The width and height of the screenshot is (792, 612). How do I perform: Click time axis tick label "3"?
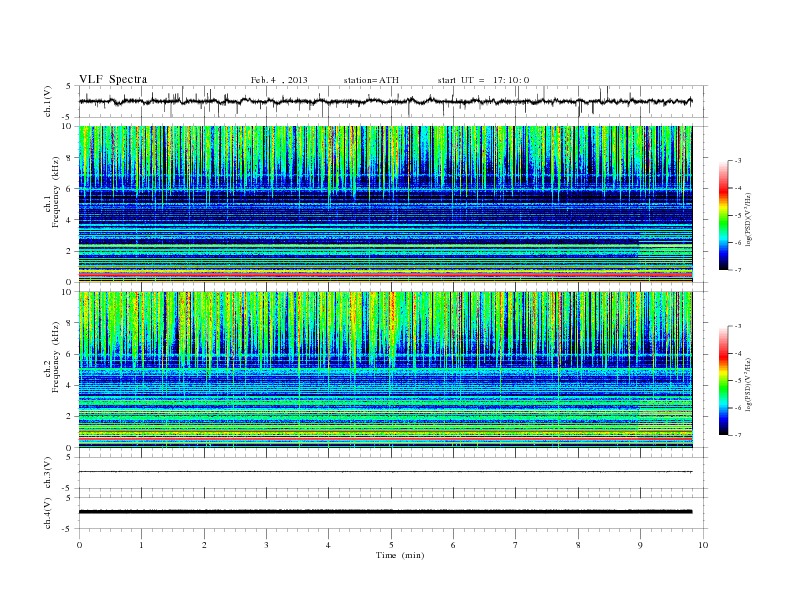pos(266,545)
